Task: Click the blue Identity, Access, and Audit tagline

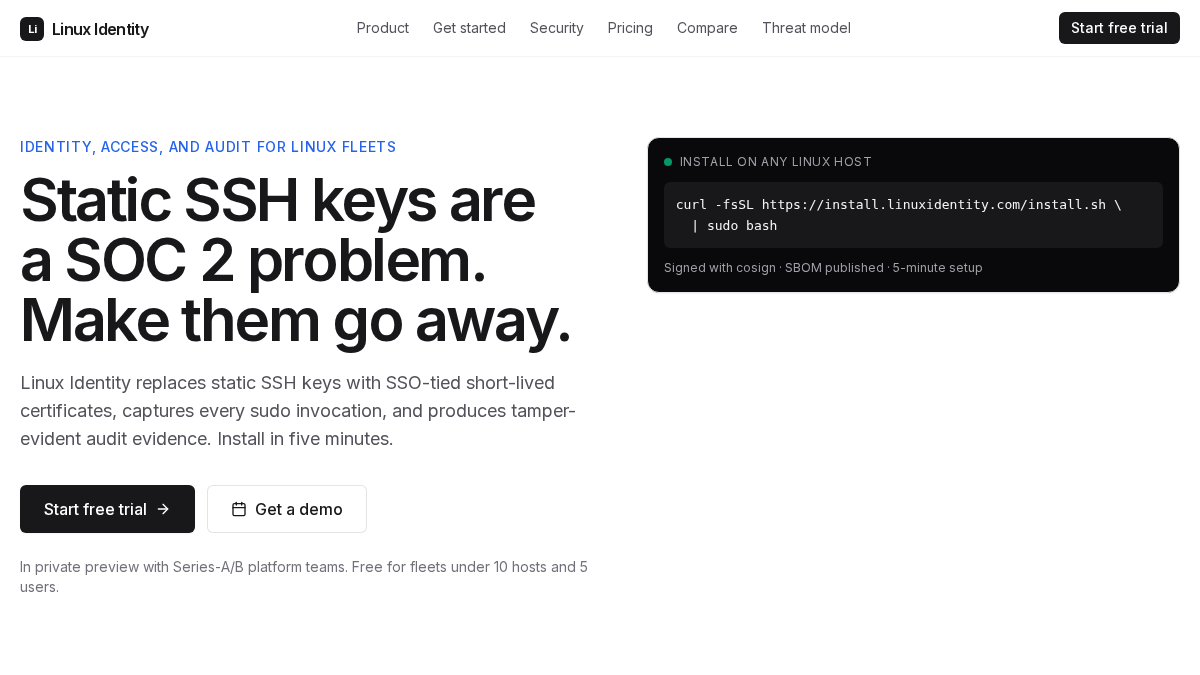Action: [x=208, y=147]
